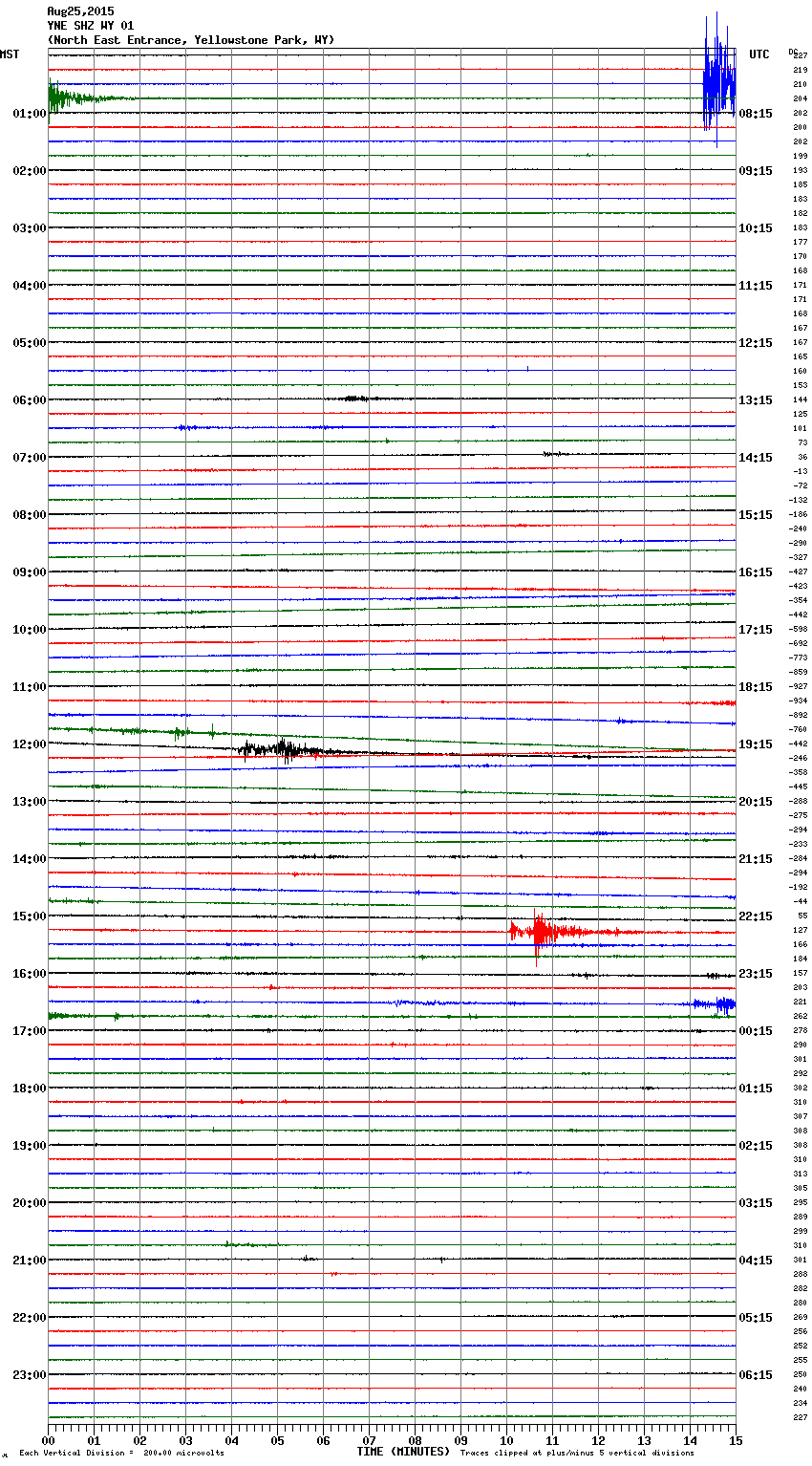Click the 23:00 MST time marker
This screenshot has height=1466, width=812.
click(x=29, y=1375)
